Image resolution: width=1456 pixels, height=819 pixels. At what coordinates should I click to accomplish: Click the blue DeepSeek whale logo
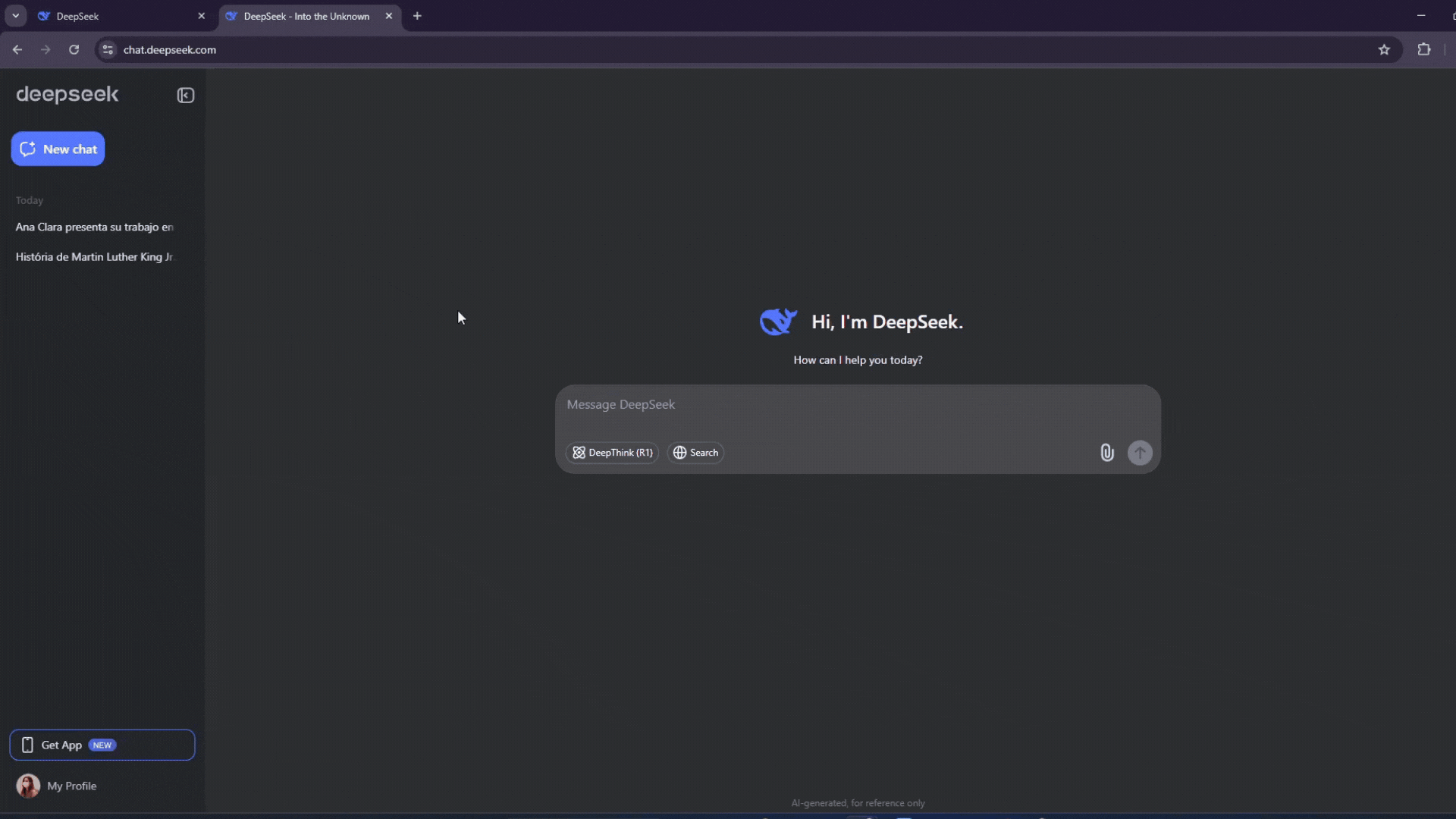pyautogui.click(x=778, y=322)
